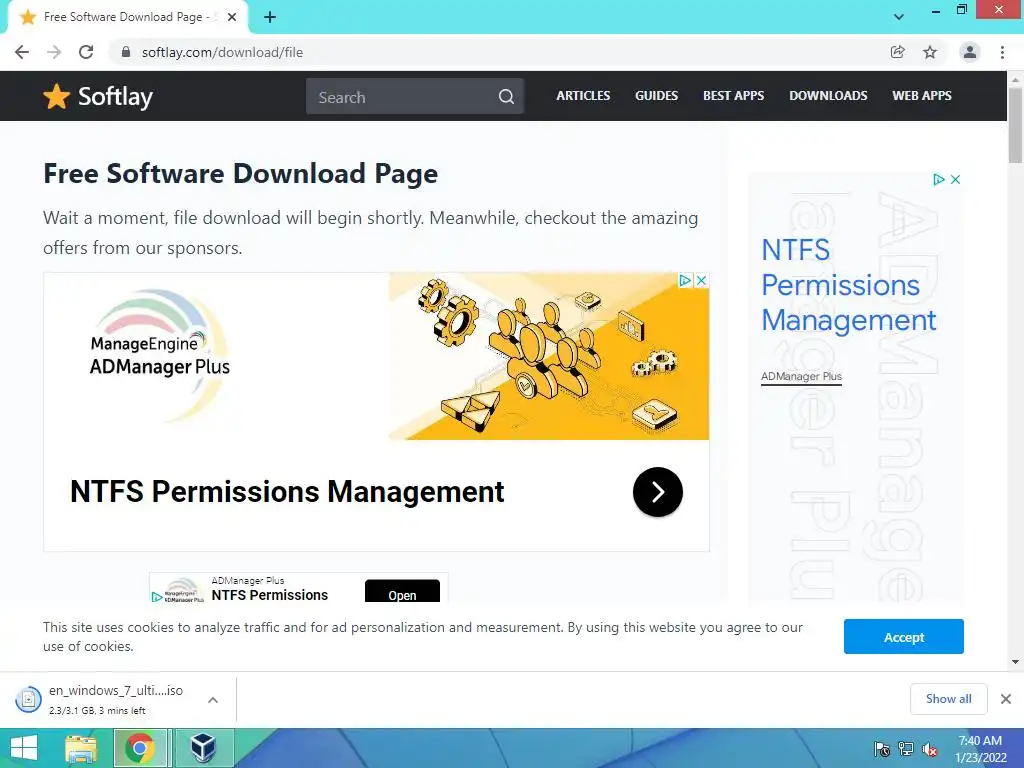The height and width of the screenshot is (768, 1024).
Task: Click the sidebar NTFS Permissions Management link
Action: coord(848,285)
